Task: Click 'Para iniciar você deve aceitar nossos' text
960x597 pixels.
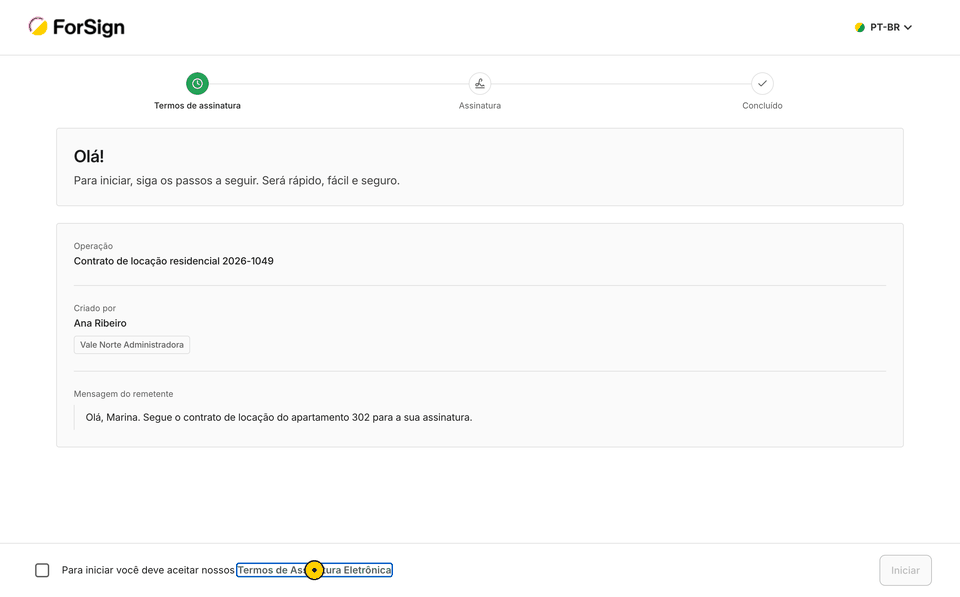Action: (148, 570)
